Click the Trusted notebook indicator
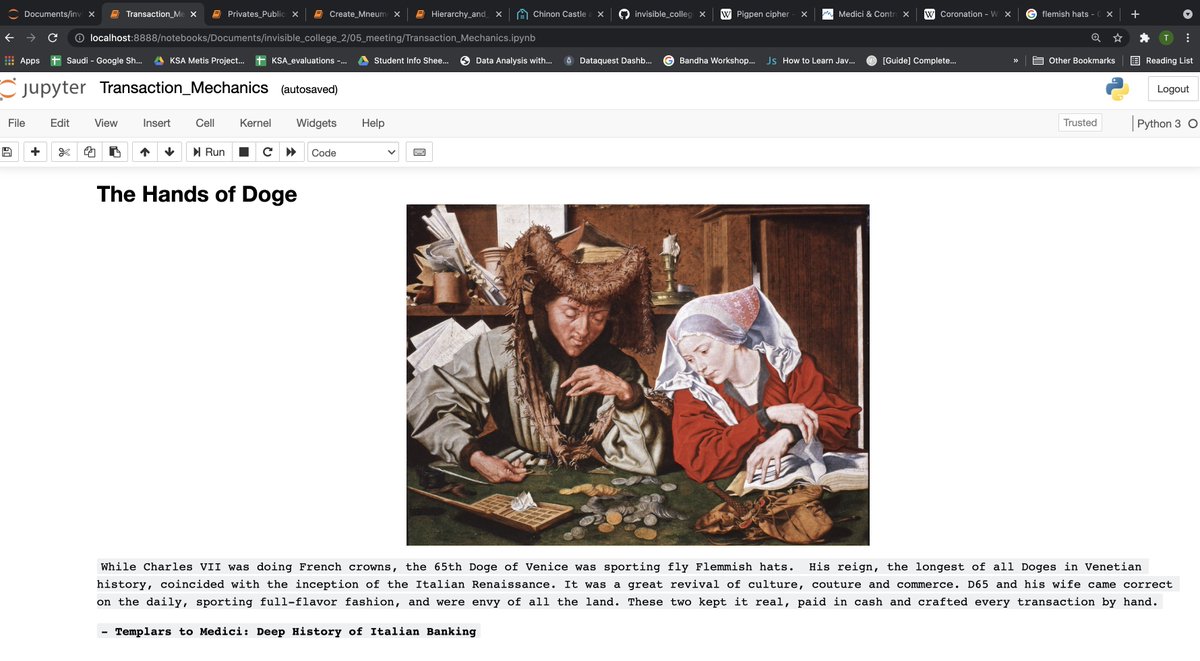This screenshot has width=1200, height=661. pos(1080,123)
